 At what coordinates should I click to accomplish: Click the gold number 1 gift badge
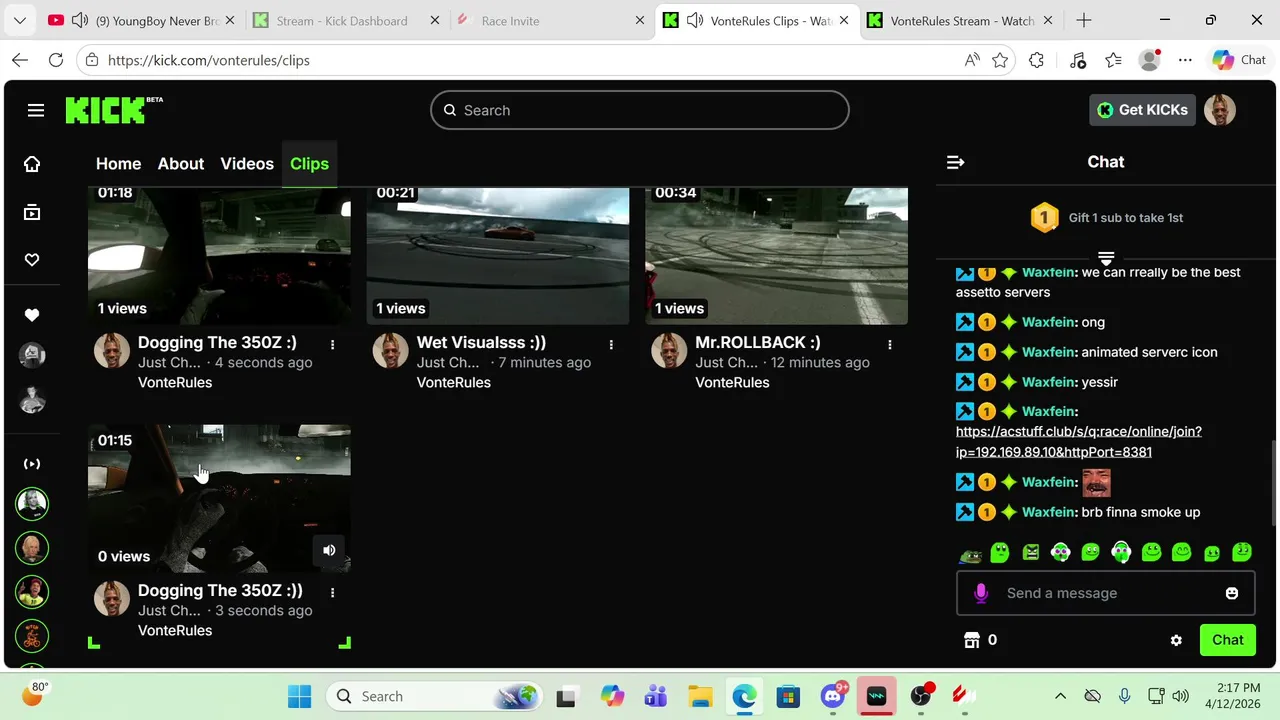1044,217
